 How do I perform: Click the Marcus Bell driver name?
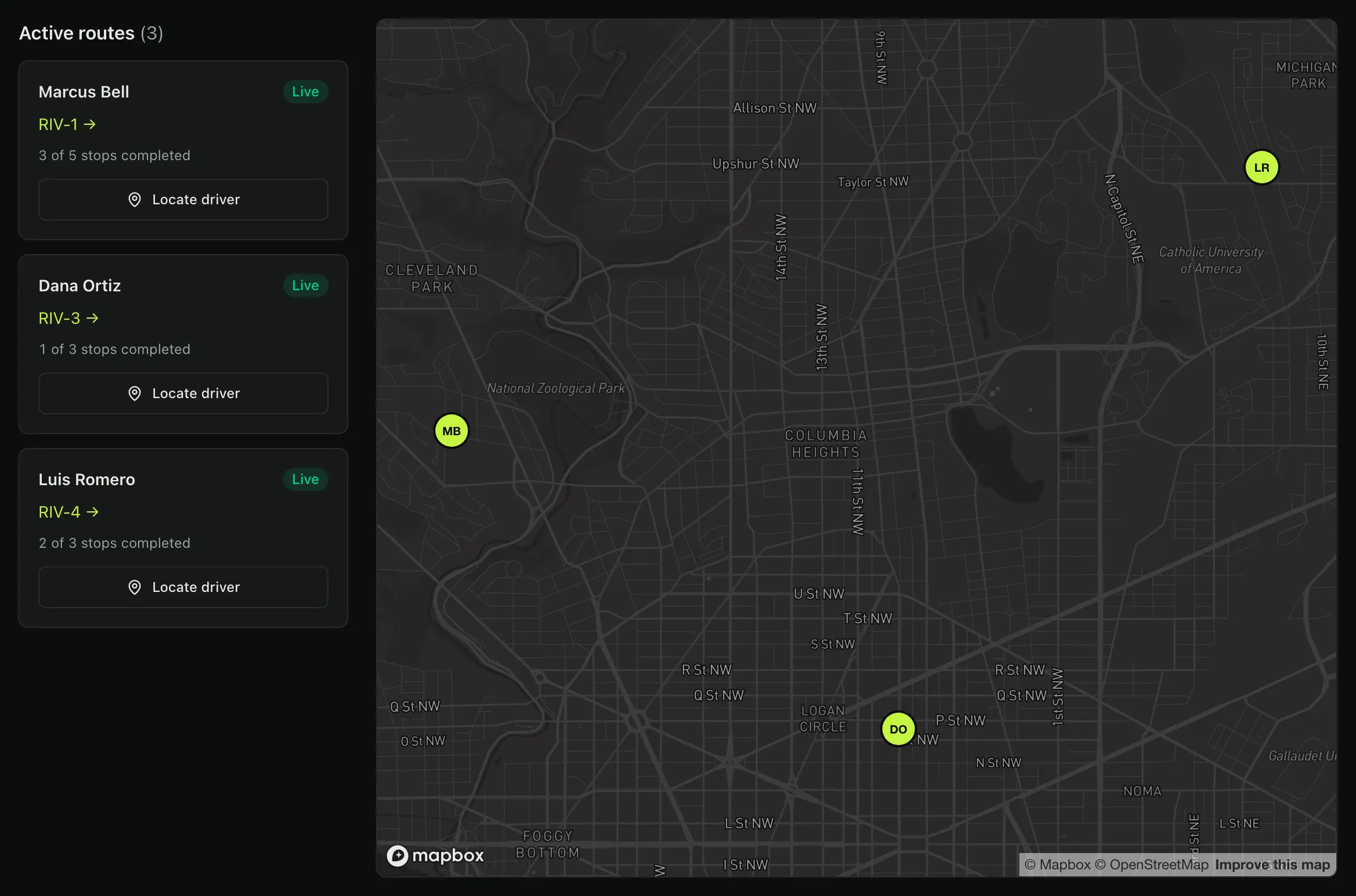tap(84, 92)
